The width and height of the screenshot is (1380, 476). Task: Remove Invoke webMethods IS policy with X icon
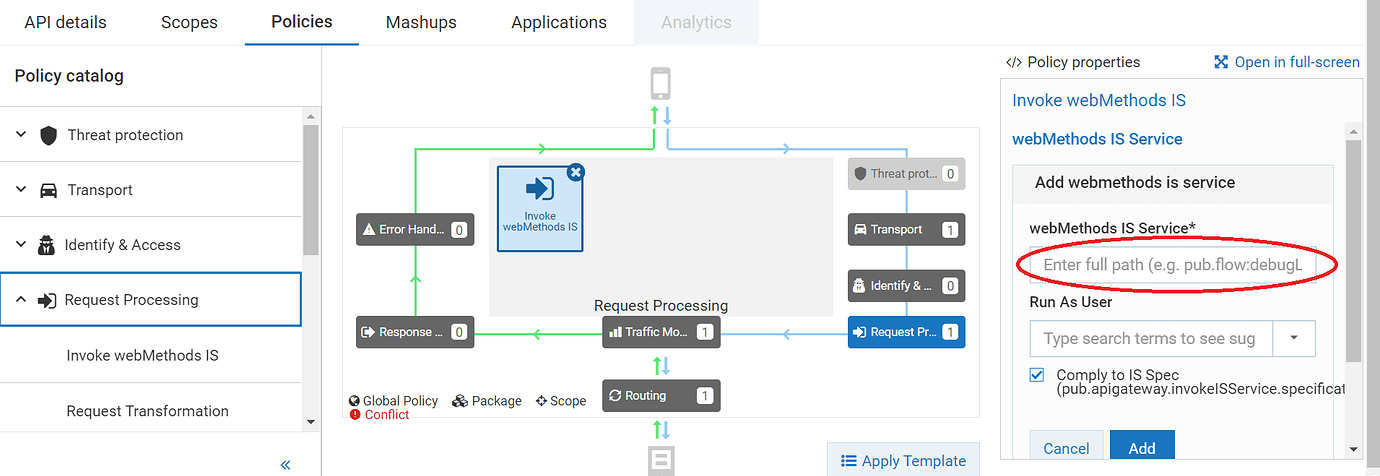click(575, 172)
